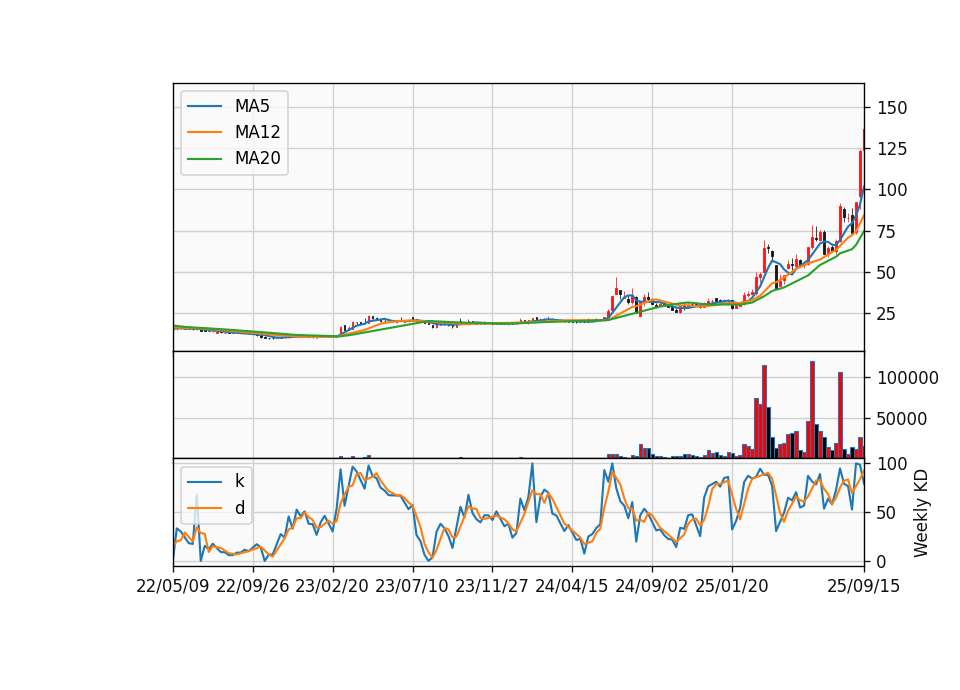Click the 0 tick on Weekly KD axis

(x=882, y=561)
